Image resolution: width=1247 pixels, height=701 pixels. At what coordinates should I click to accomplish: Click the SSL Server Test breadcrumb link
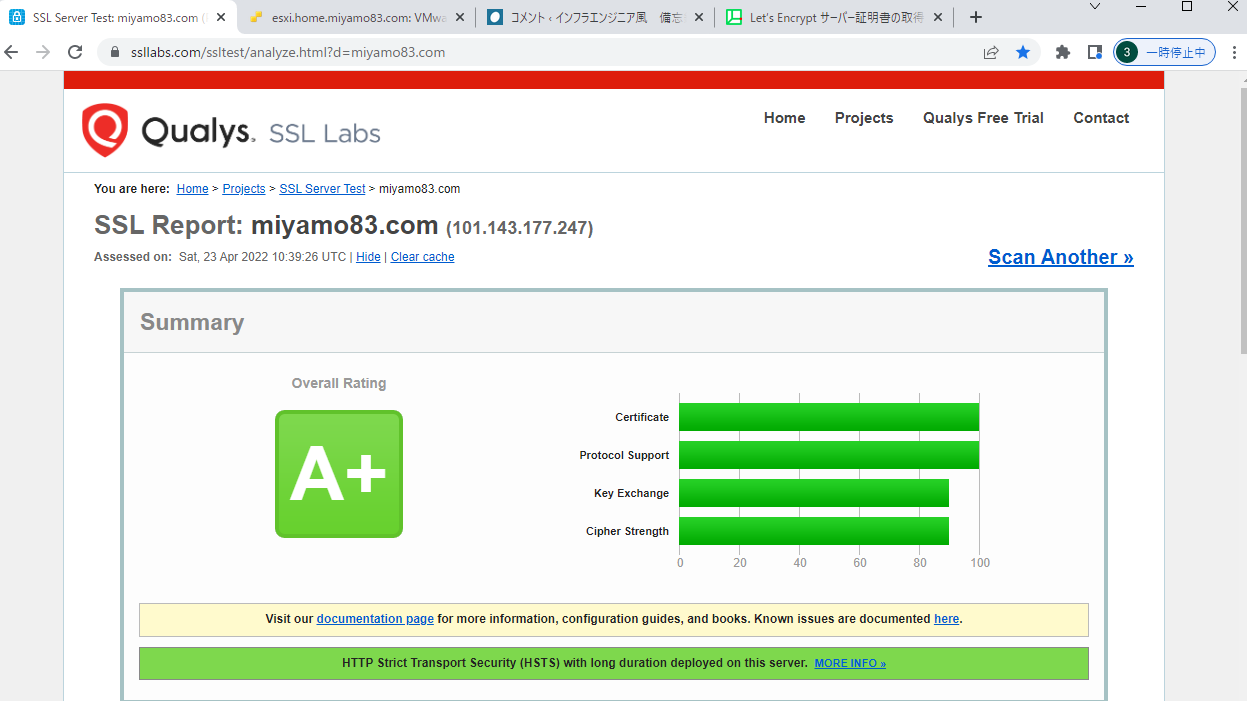(322, 189)
